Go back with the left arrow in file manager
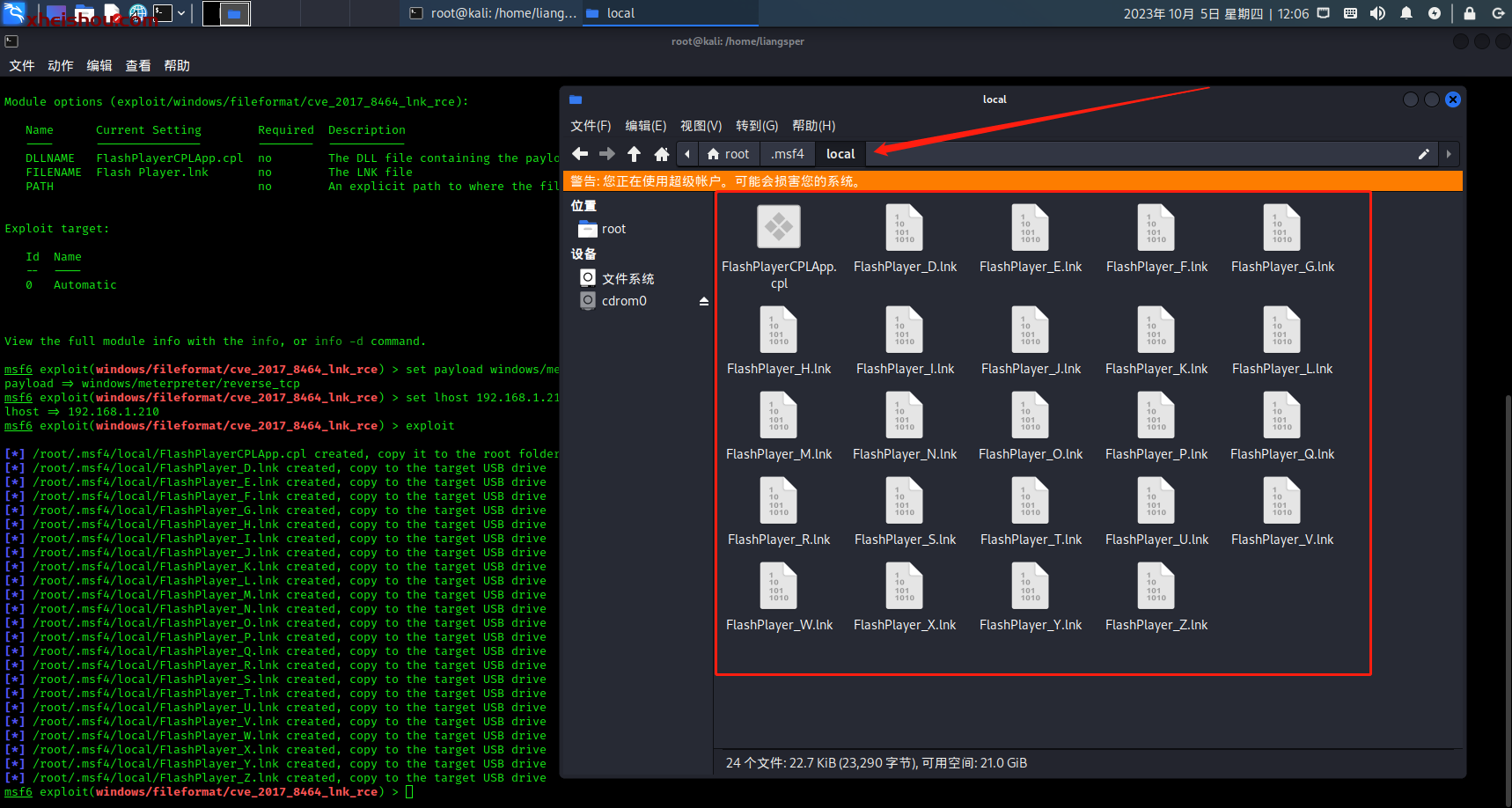The height and width of the screenshot is (808, 1512). click(x=580, y=154)
